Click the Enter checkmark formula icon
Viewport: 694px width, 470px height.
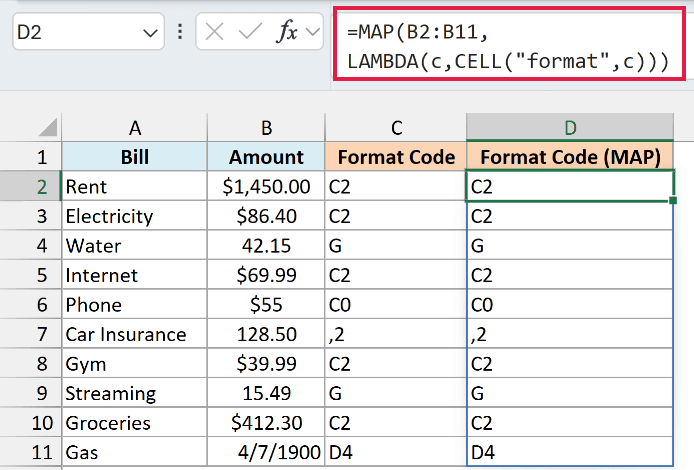click(250, 32)
